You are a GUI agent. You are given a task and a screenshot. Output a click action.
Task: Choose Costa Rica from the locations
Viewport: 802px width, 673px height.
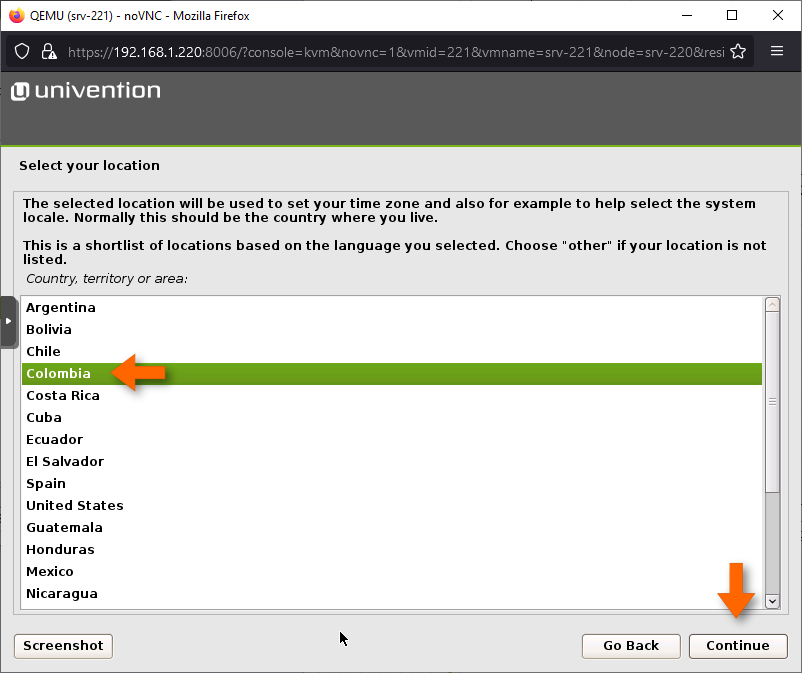pos(63,396)
